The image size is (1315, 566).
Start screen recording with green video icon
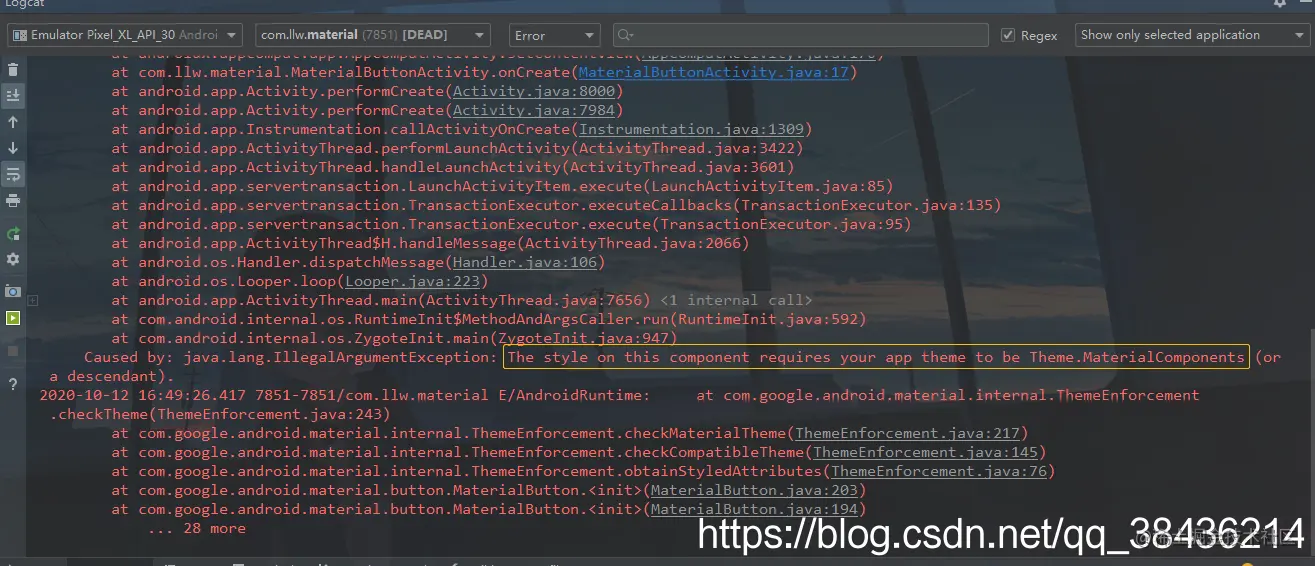13,318
